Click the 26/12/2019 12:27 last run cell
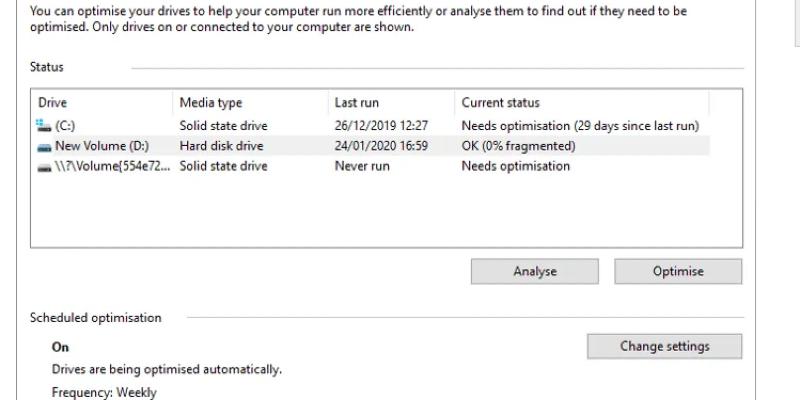The height and width of the screenshot is (400, 800). (381, 126)
